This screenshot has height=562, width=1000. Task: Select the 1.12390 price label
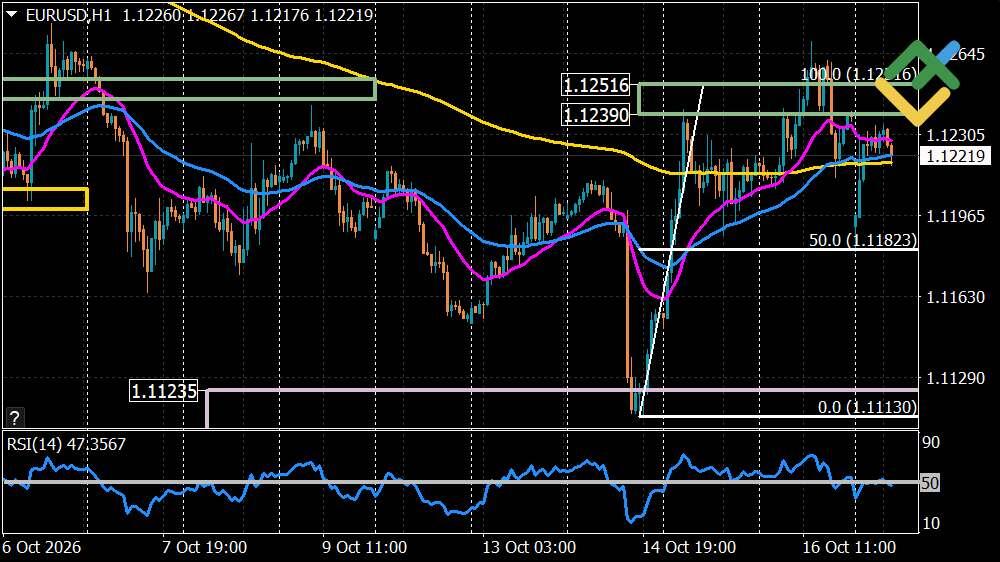click(596, 115)
